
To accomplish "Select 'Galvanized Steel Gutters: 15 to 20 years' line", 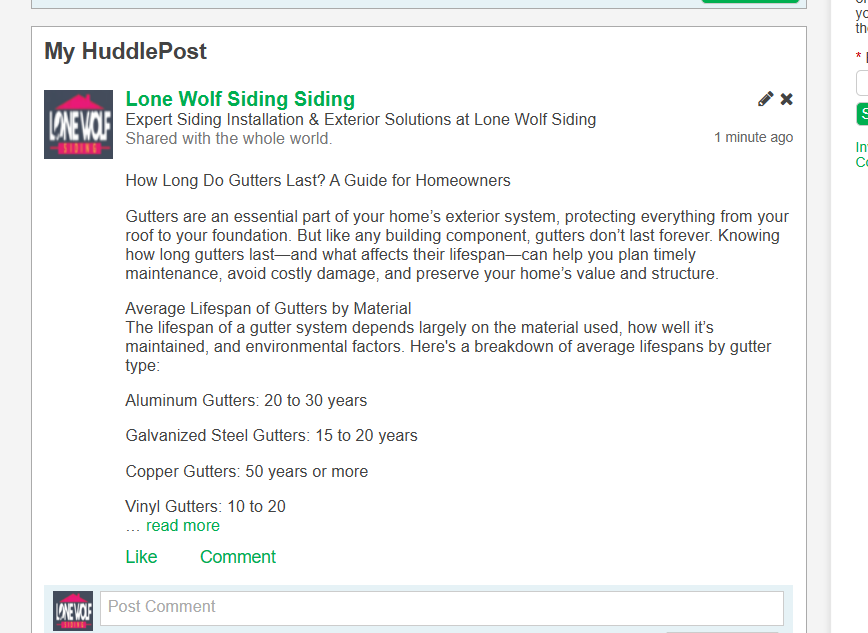I will (x=271, y=436).
